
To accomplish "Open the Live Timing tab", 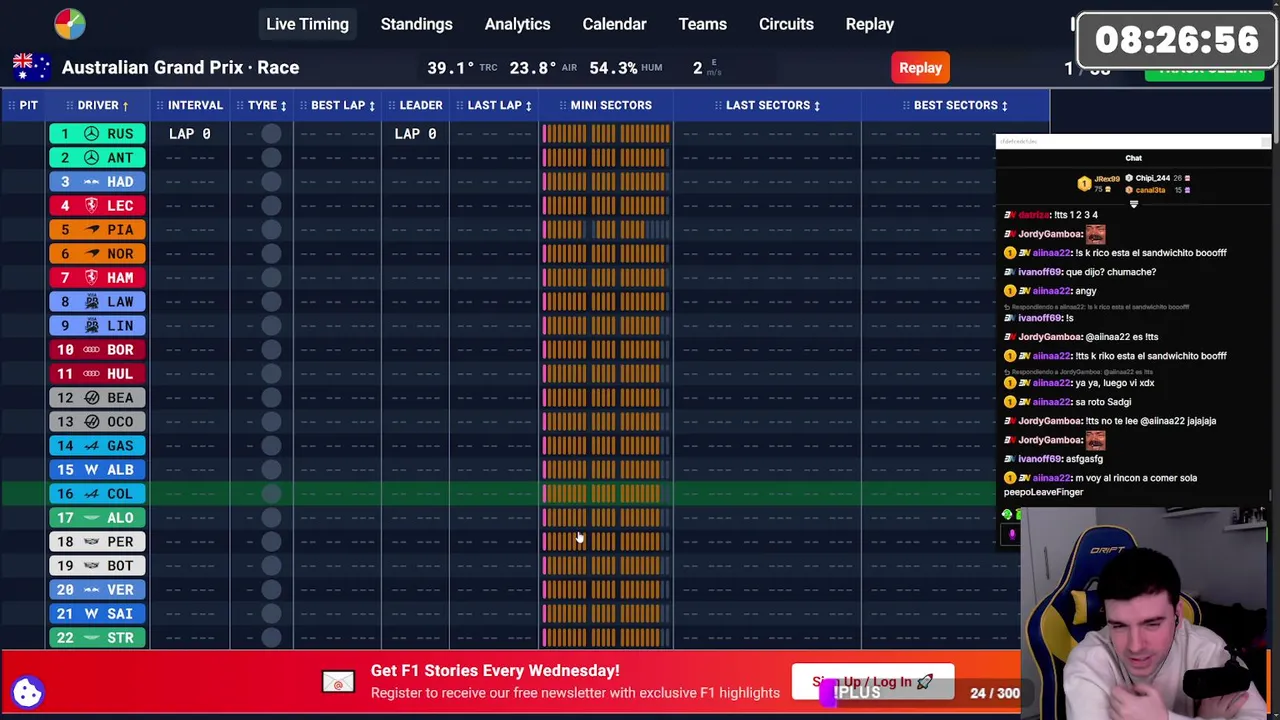I will pyautogui.click(x=307, y=24).
